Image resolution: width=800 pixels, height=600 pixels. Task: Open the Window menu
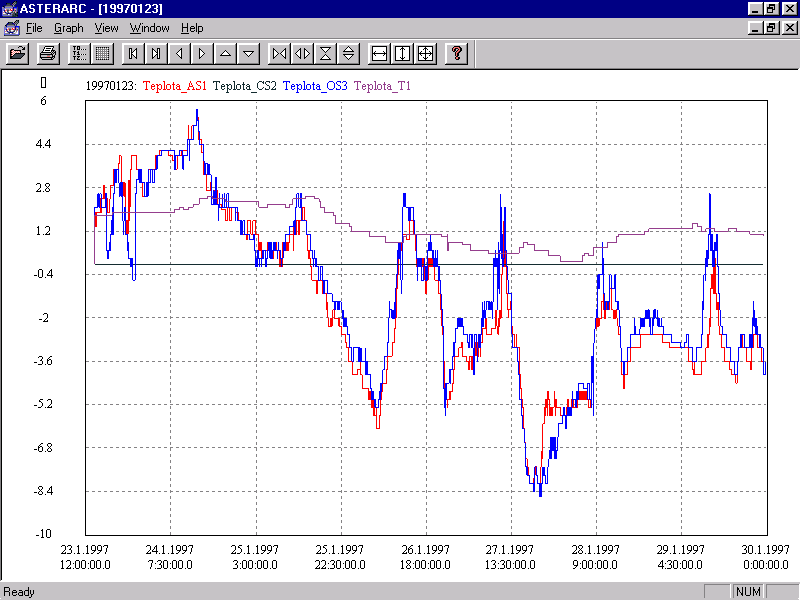[x=149, y=28]
